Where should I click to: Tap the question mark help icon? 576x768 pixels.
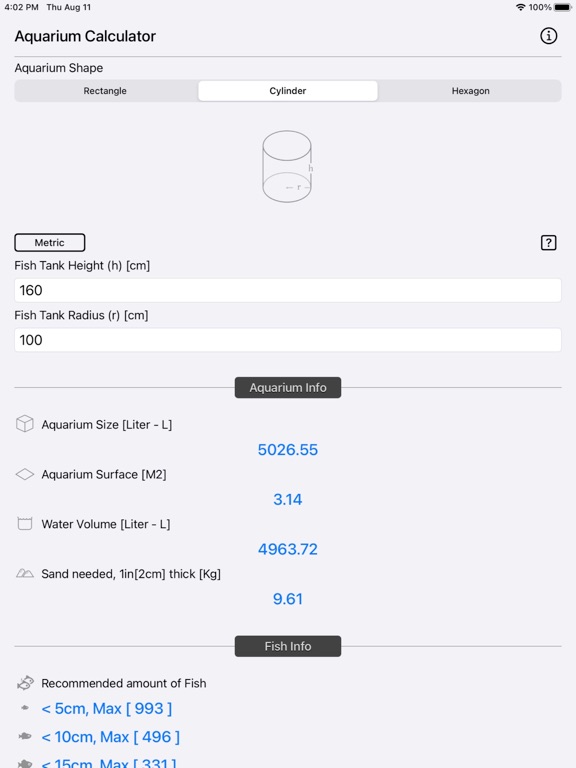pos(548,242)
